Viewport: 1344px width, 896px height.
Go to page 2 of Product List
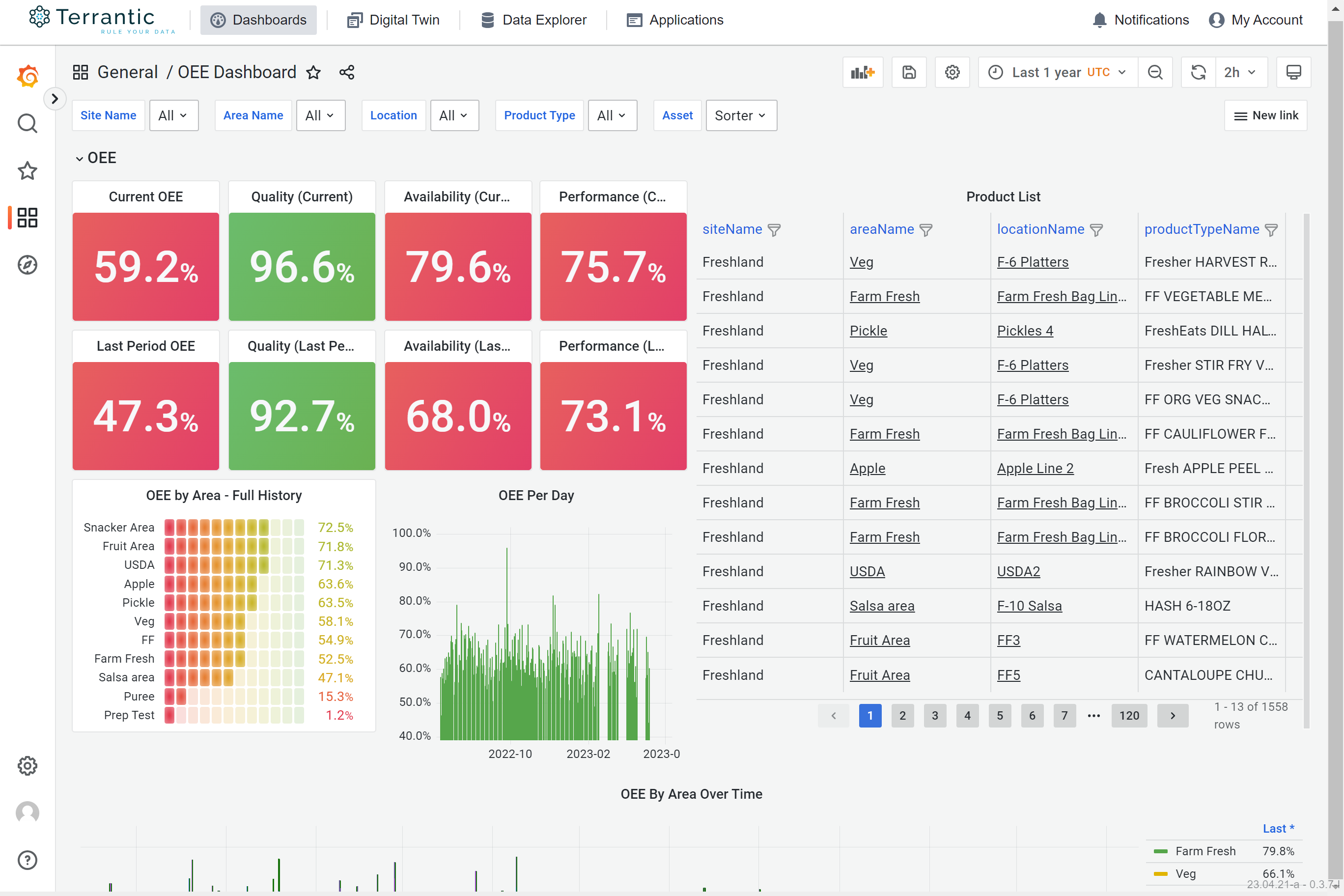click(902, 715)
